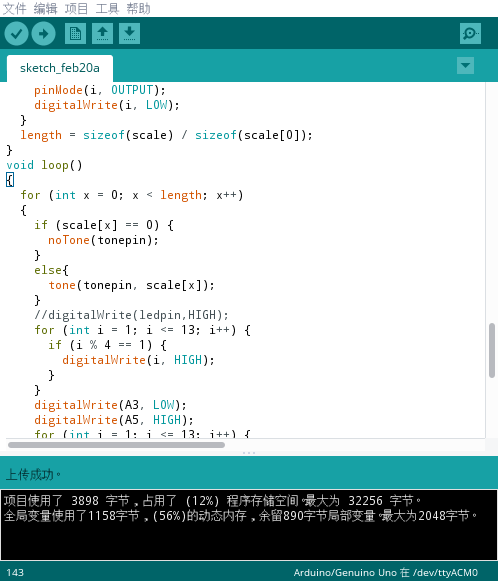Viewport: 498px width, 581px height.
Task: Open the 编辑 menu
Action: pyautogui.click(x=46, y=8)
